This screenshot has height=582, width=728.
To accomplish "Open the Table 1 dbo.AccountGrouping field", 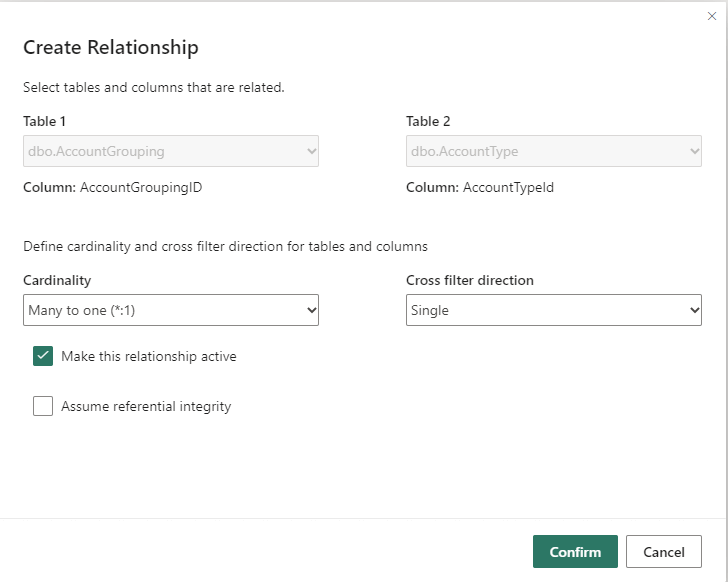I will point(160,152).
